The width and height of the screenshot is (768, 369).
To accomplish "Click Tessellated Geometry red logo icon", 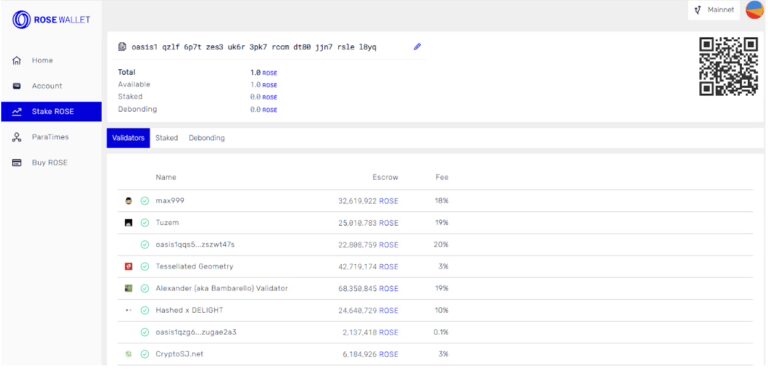I will (x=129, y=267).
